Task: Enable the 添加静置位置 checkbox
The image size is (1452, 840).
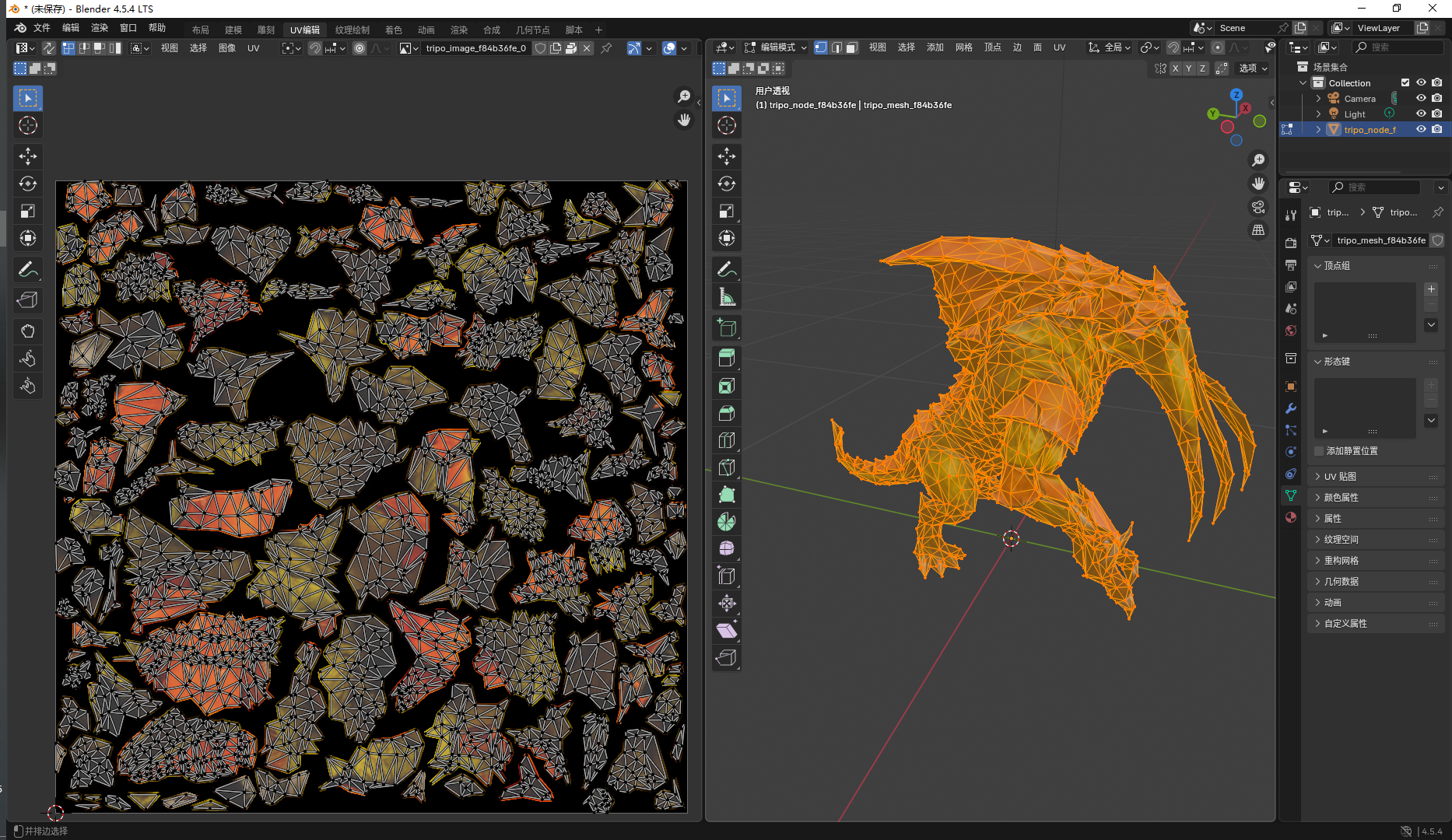Action: 1319,451
